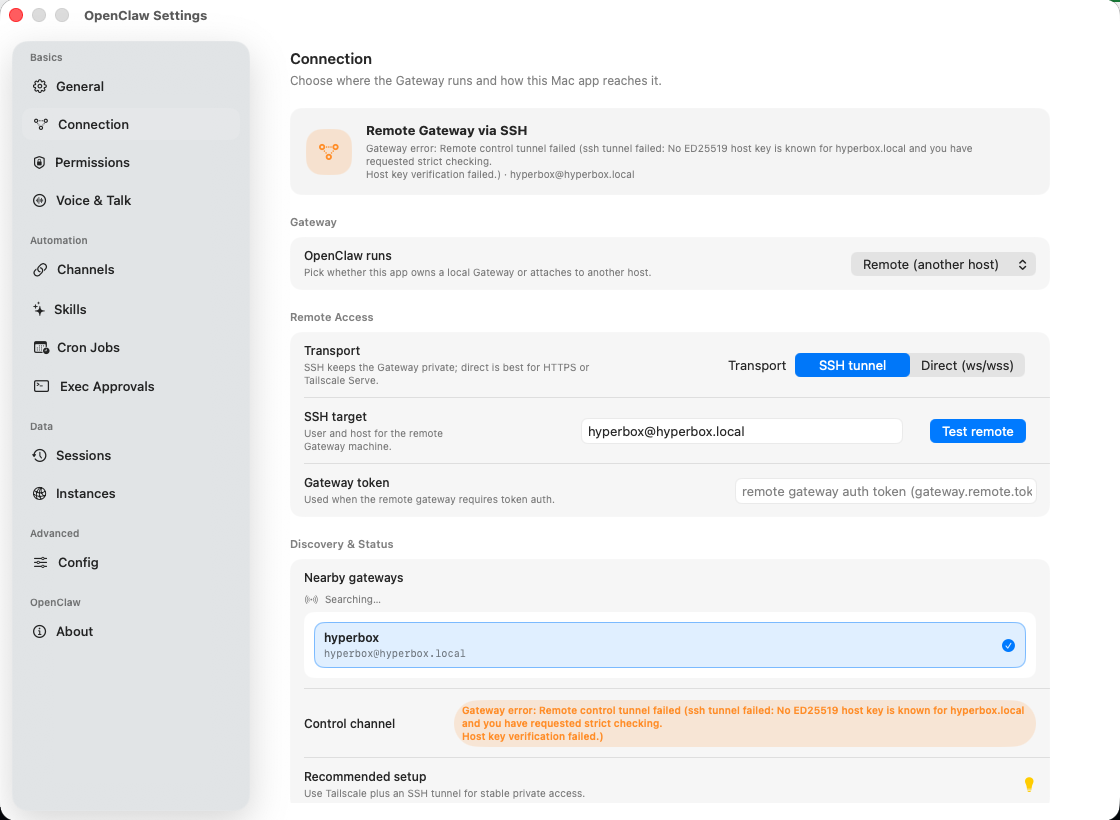Screen dimensions: 1120x820
Task: Click the About info icon
Action: tap(39, 631)
